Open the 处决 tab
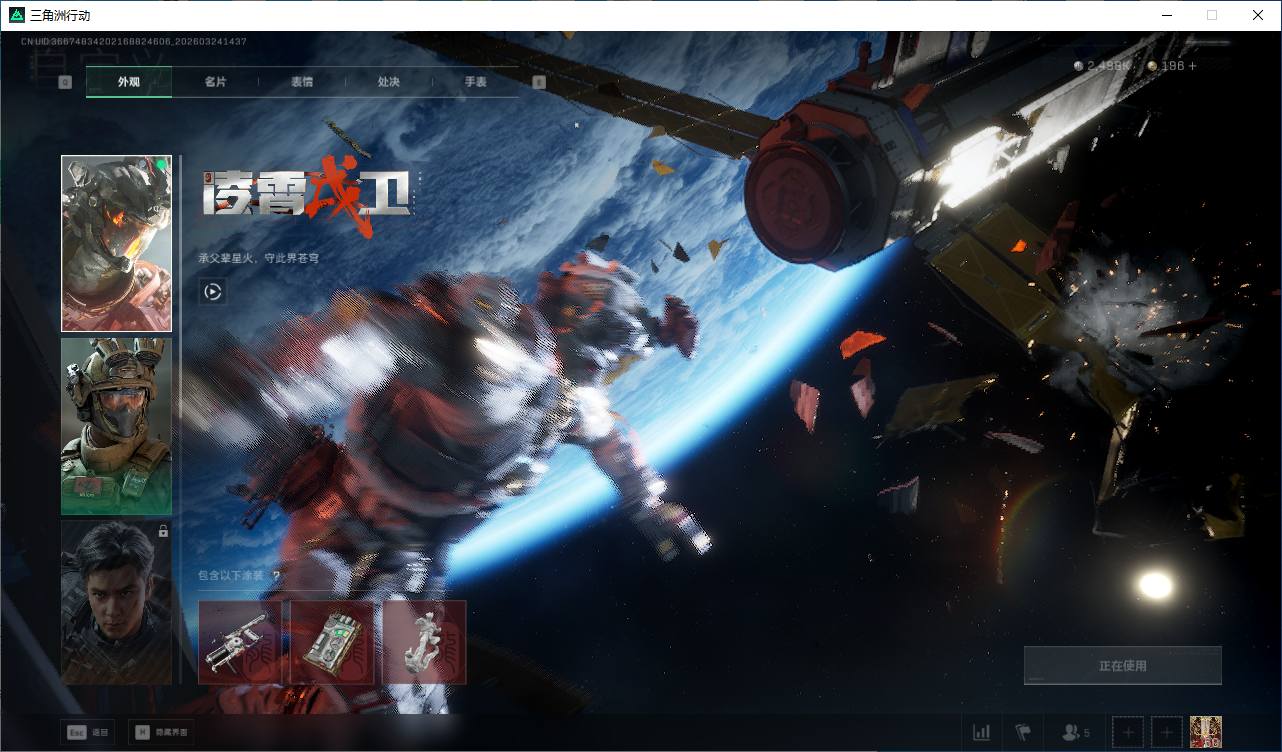Image resolution: width=1282 pixels, height=752 pixels. pyautogui.click(x=388, y=82)
